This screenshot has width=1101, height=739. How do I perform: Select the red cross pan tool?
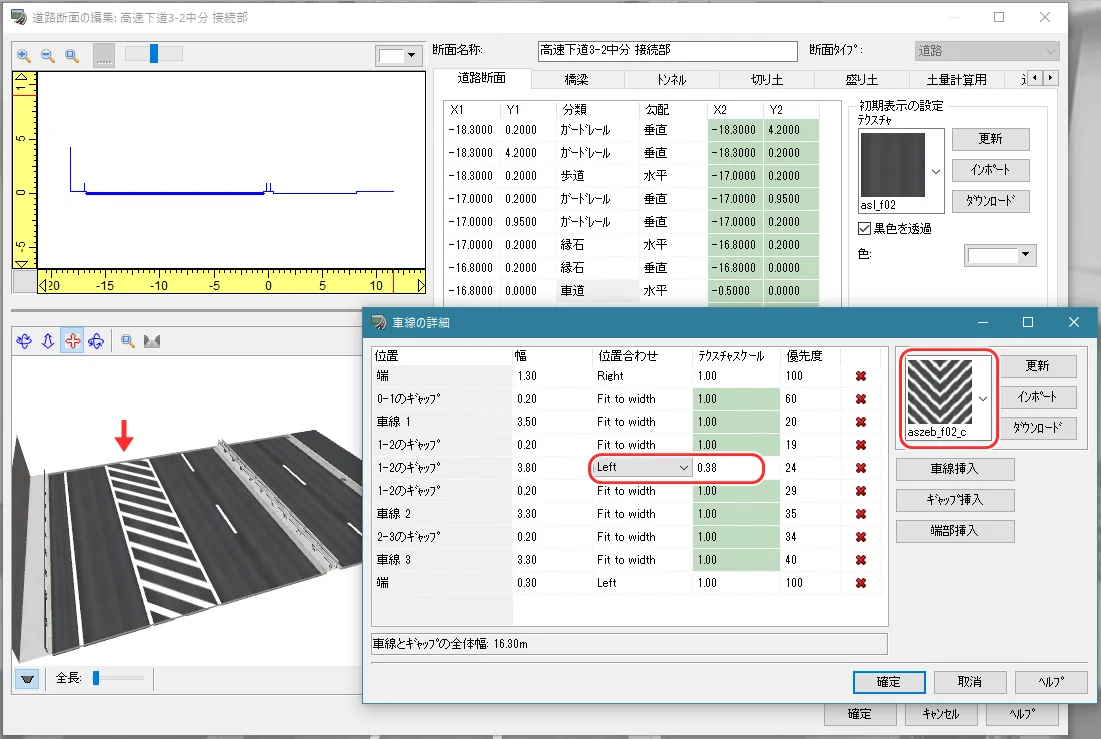72,341
